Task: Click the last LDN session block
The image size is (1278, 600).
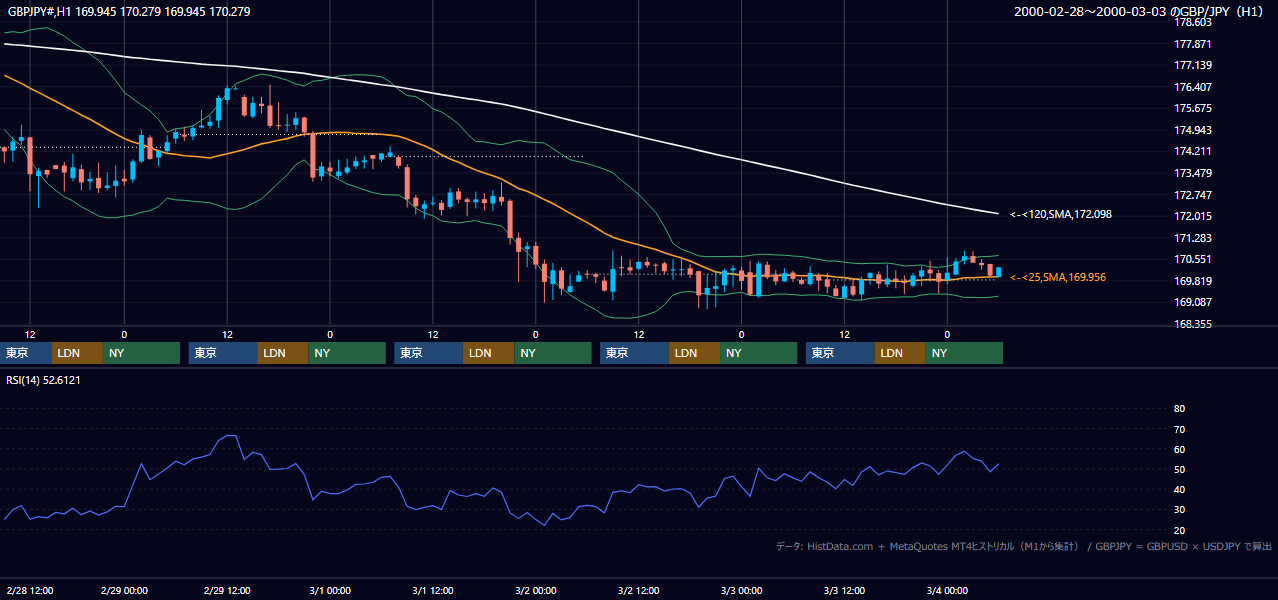Action: pyautogui.click(x=900, y=353)
